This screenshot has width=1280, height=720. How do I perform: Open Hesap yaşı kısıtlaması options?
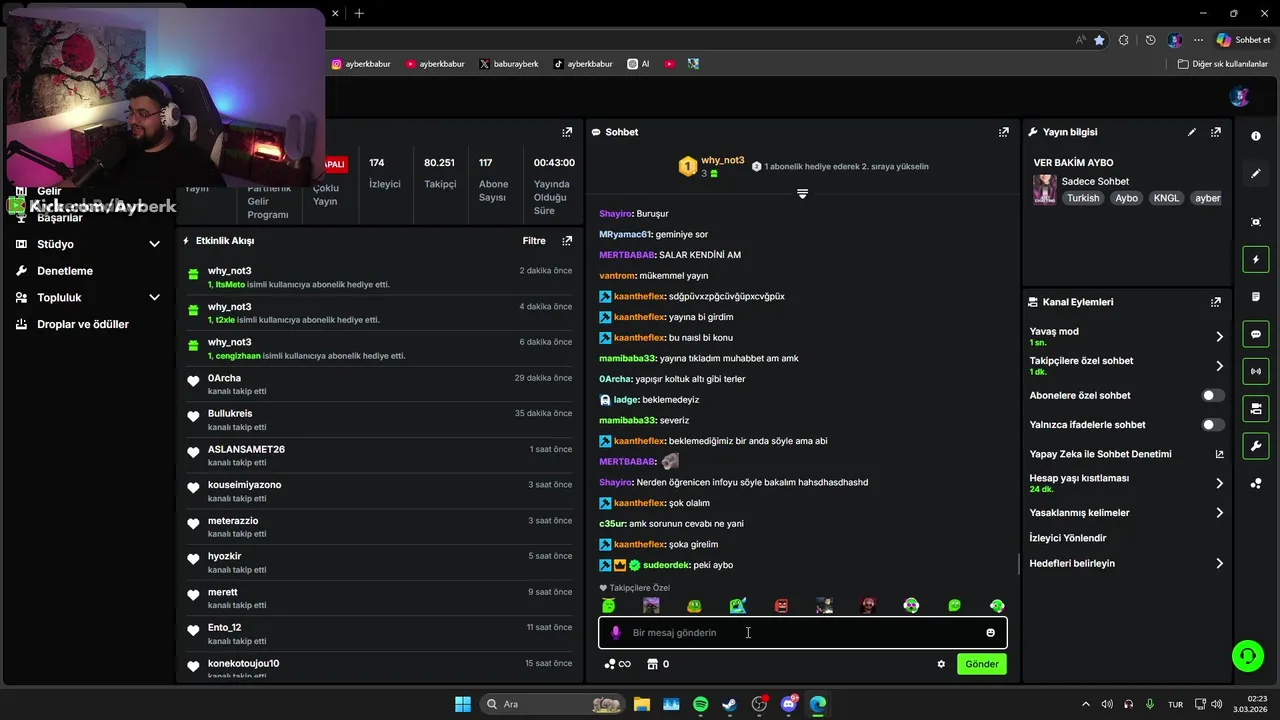click(1219, 484)
